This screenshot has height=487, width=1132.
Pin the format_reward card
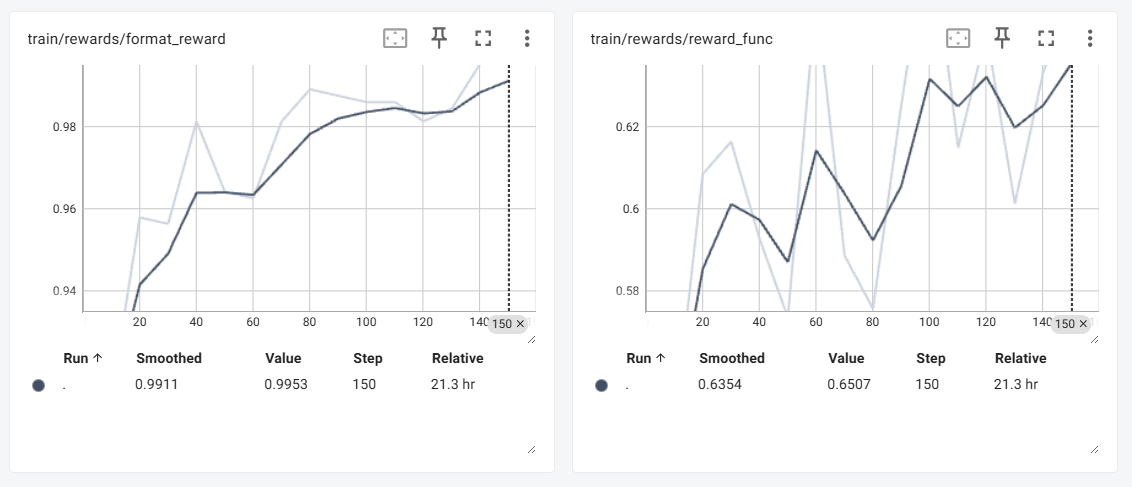click(439, 39)
